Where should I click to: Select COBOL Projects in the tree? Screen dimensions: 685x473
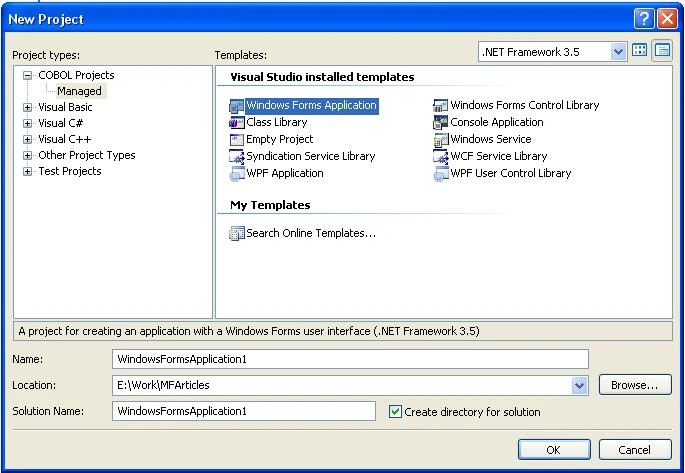click(x=76, y=75)
